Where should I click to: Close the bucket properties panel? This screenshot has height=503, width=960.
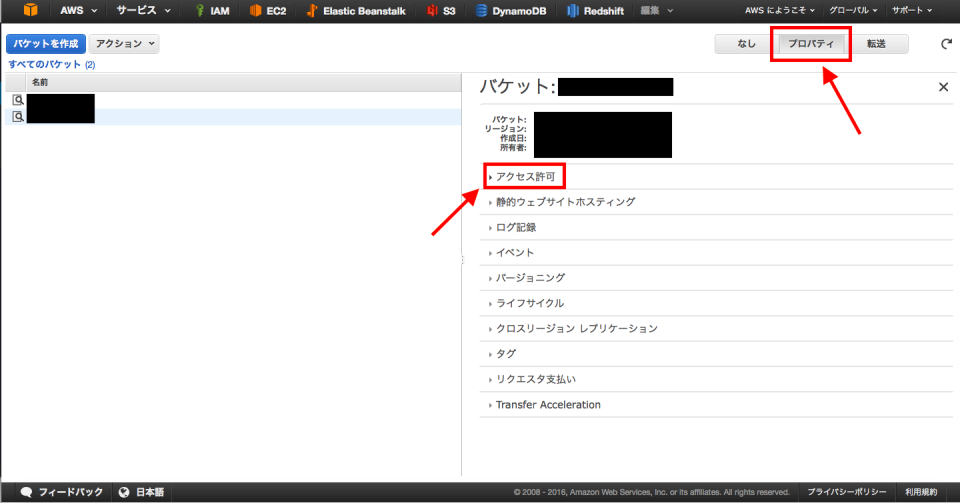coord(943,88)
